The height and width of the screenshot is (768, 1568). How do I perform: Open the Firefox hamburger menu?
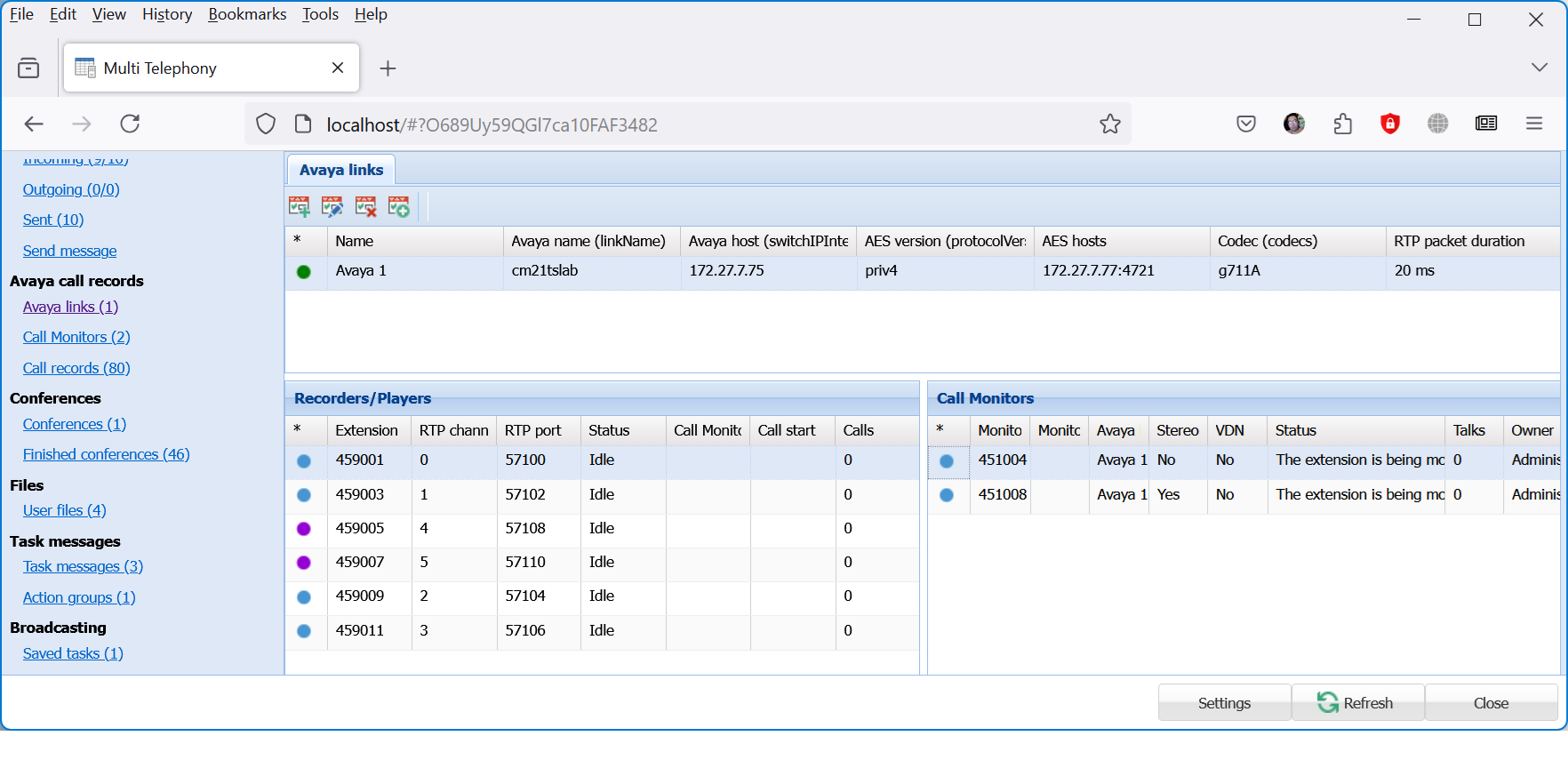pyautogui.click(x=1534, y=124)
